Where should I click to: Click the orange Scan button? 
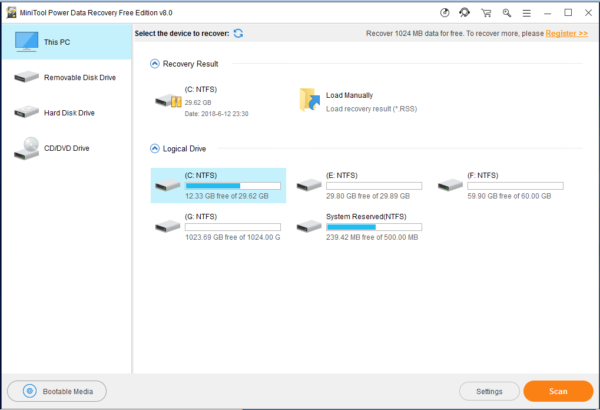[558, 391]
